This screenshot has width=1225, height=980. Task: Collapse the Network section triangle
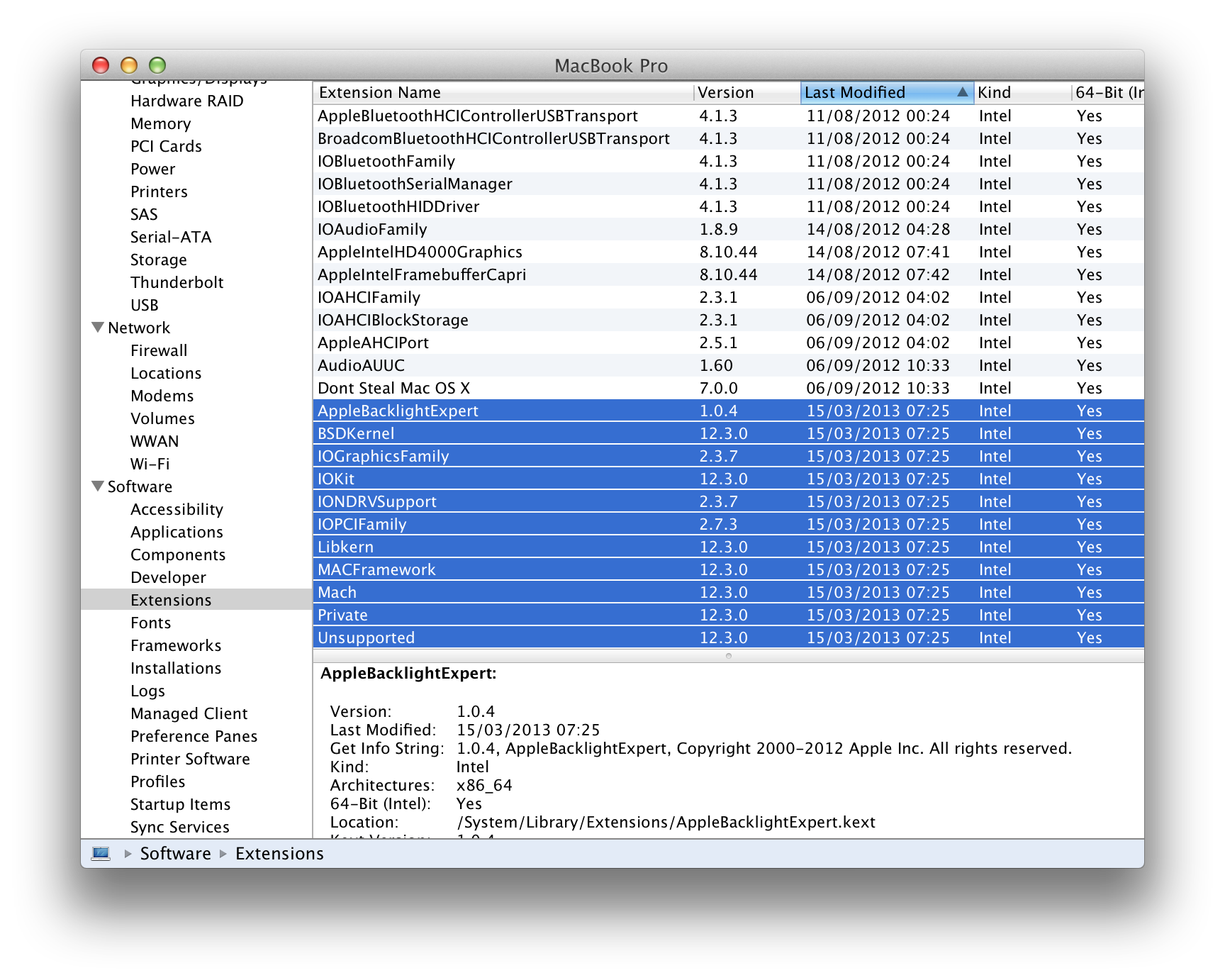click(98, 327)
